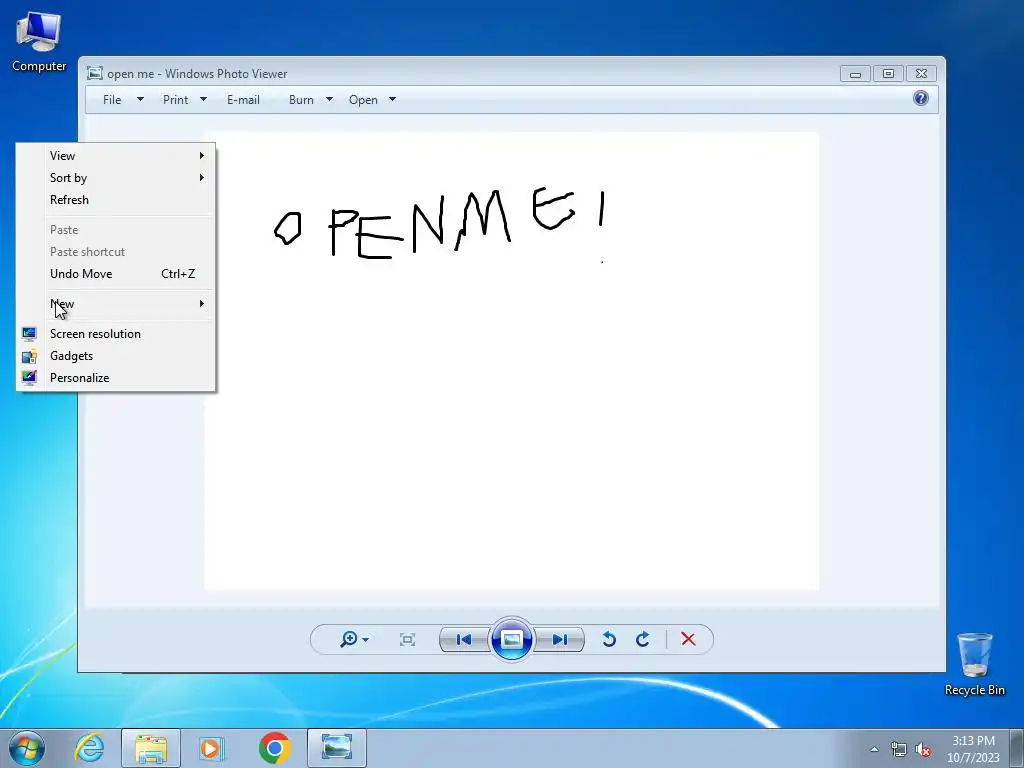Expand the Open dropdown arrow
Viewport: 1024px width, 768px height.
392,100
